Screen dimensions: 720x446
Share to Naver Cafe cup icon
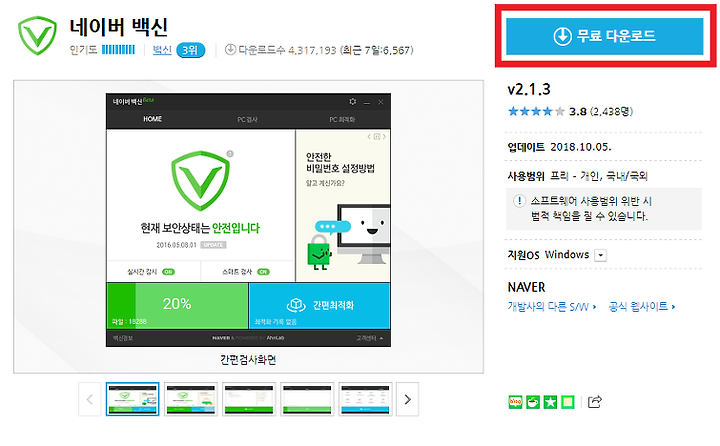(533, 402)
